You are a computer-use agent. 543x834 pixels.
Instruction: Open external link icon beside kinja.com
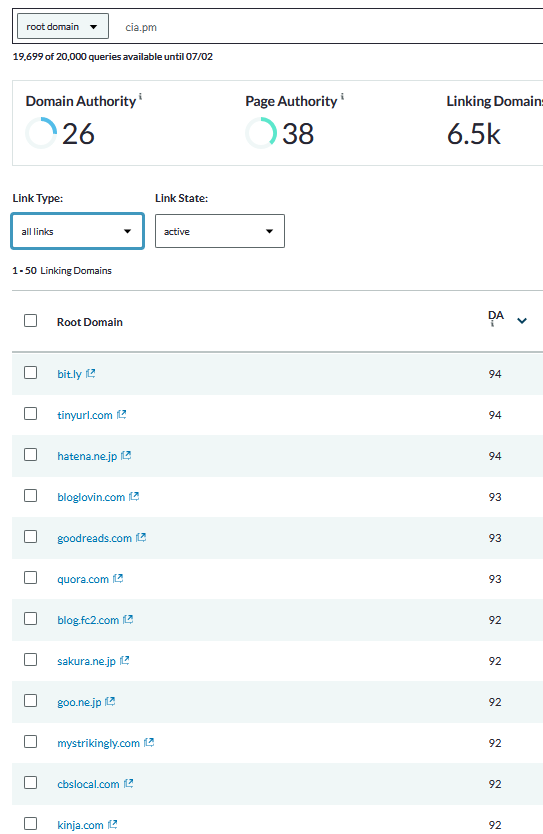pyautogui.click(x=112, y=824)
